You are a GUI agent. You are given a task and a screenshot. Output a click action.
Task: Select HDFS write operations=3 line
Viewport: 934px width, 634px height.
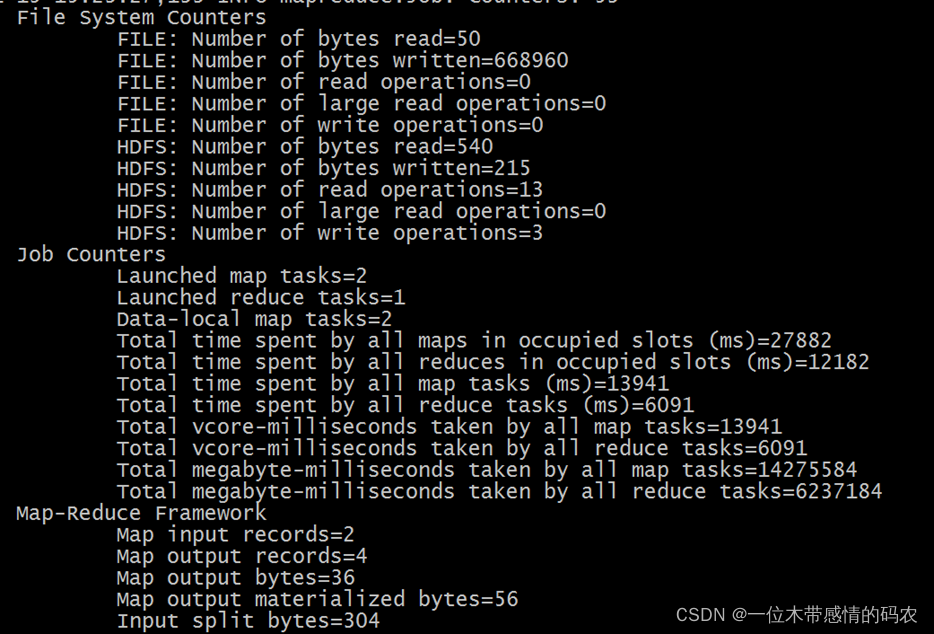(x=330, y=232)
